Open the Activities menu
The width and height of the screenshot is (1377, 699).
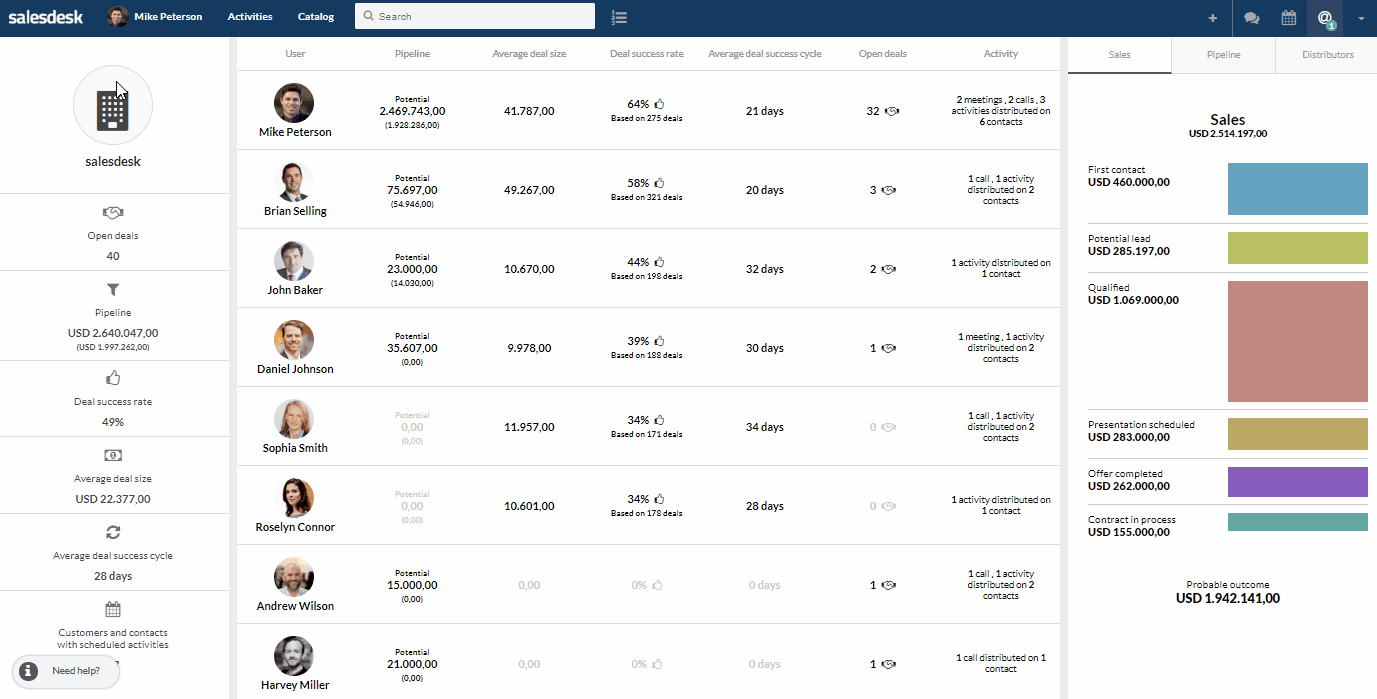tap(250, 17)
